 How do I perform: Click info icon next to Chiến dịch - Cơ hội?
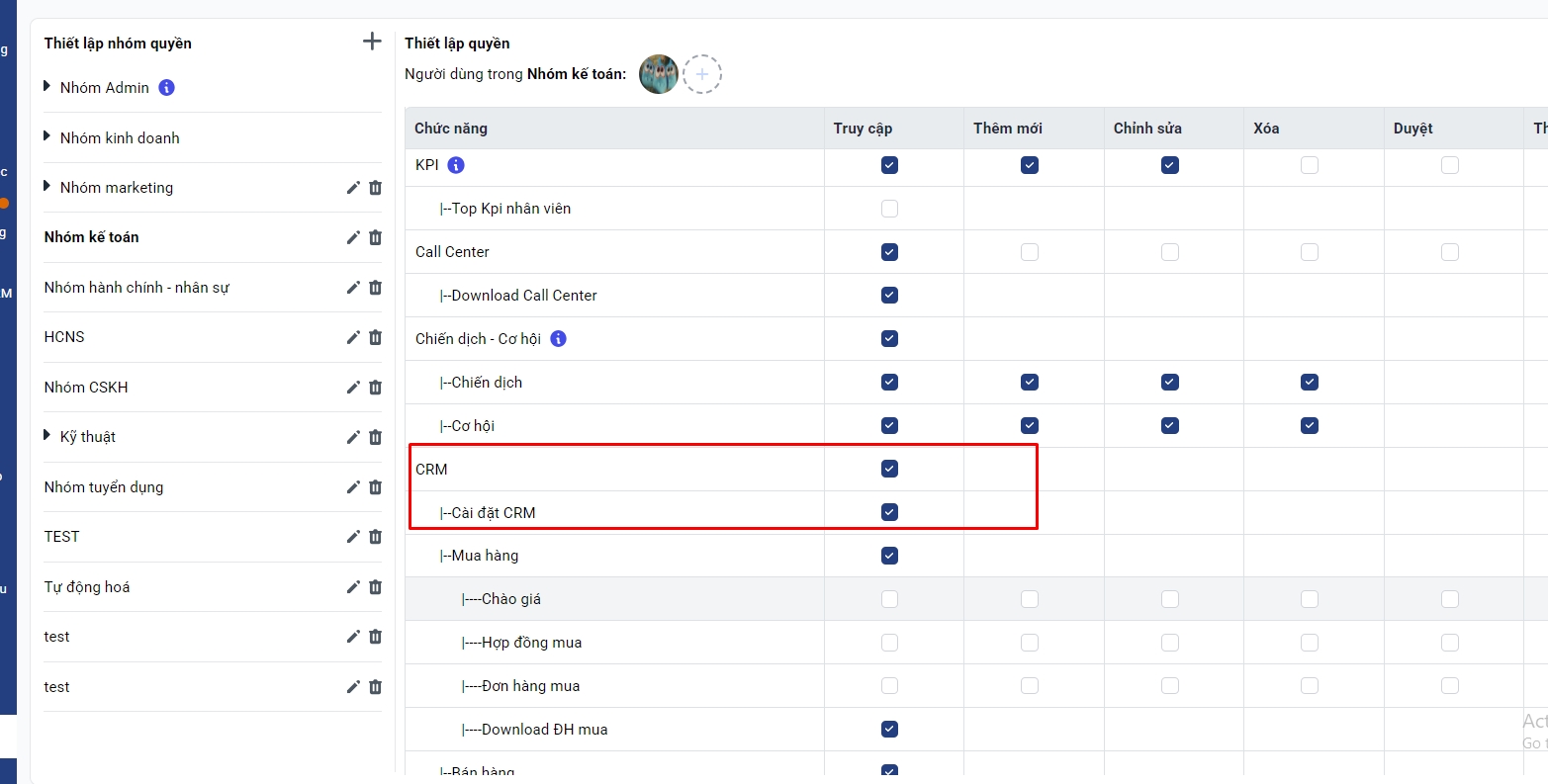(x=558, y=339)
